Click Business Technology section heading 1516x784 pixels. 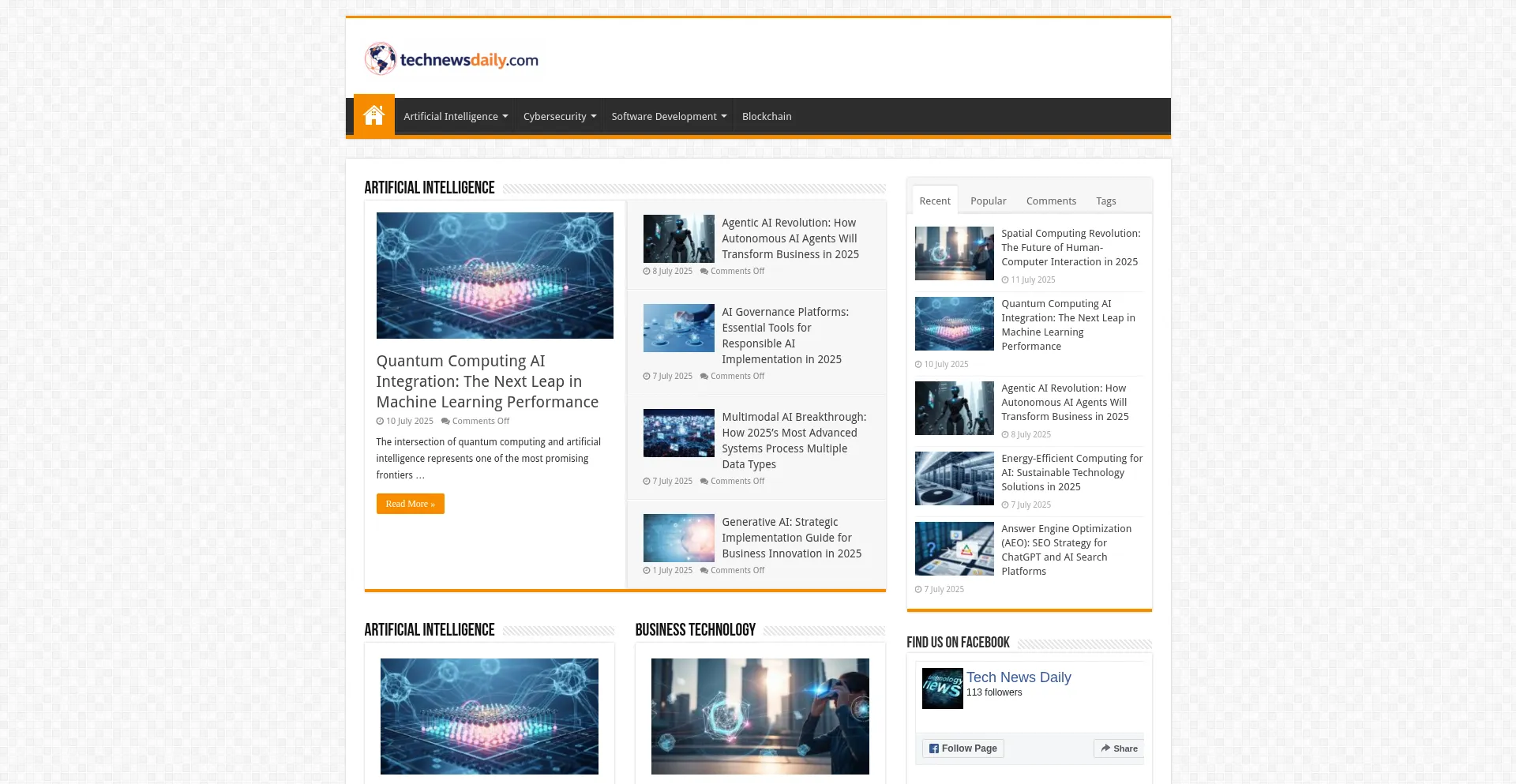(696, 630)
